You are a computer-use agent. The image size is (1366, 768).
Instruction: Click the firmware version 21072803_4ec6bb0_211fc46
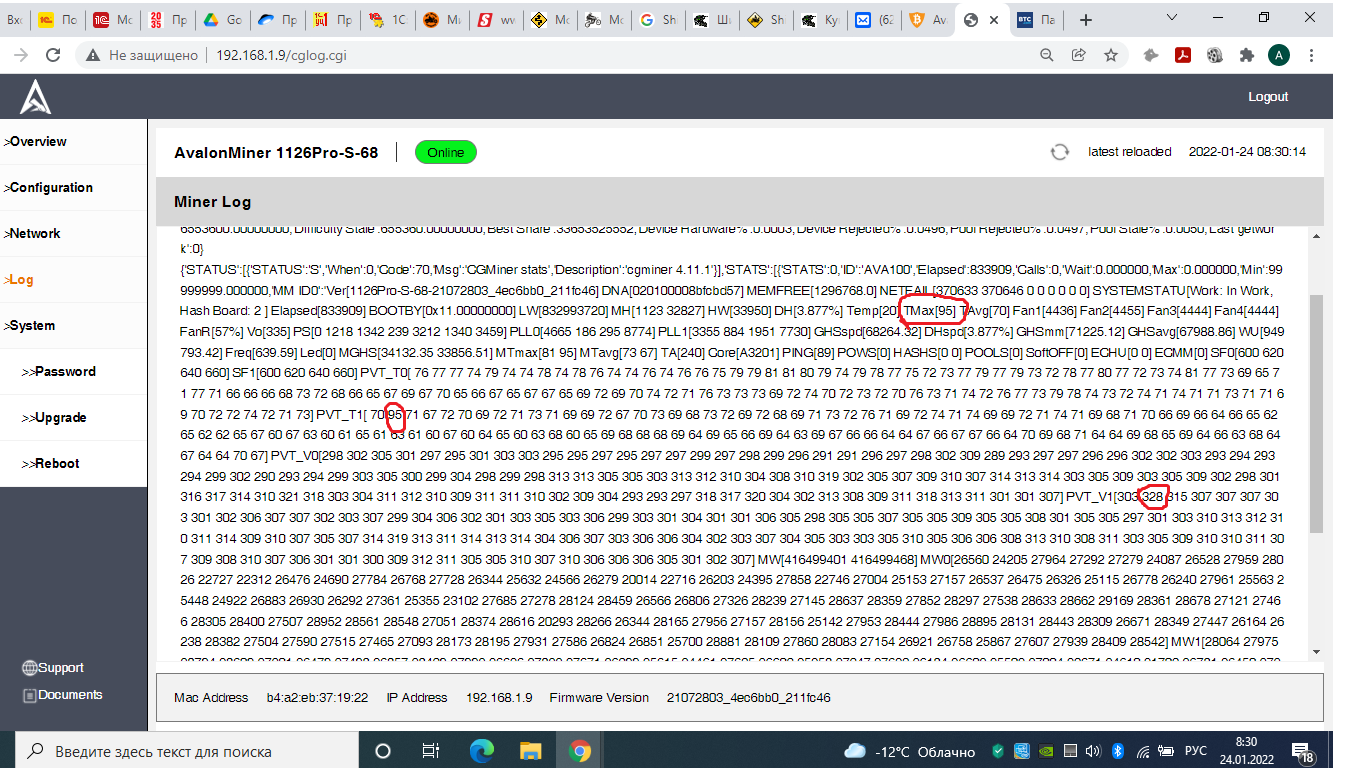(748, 698)
